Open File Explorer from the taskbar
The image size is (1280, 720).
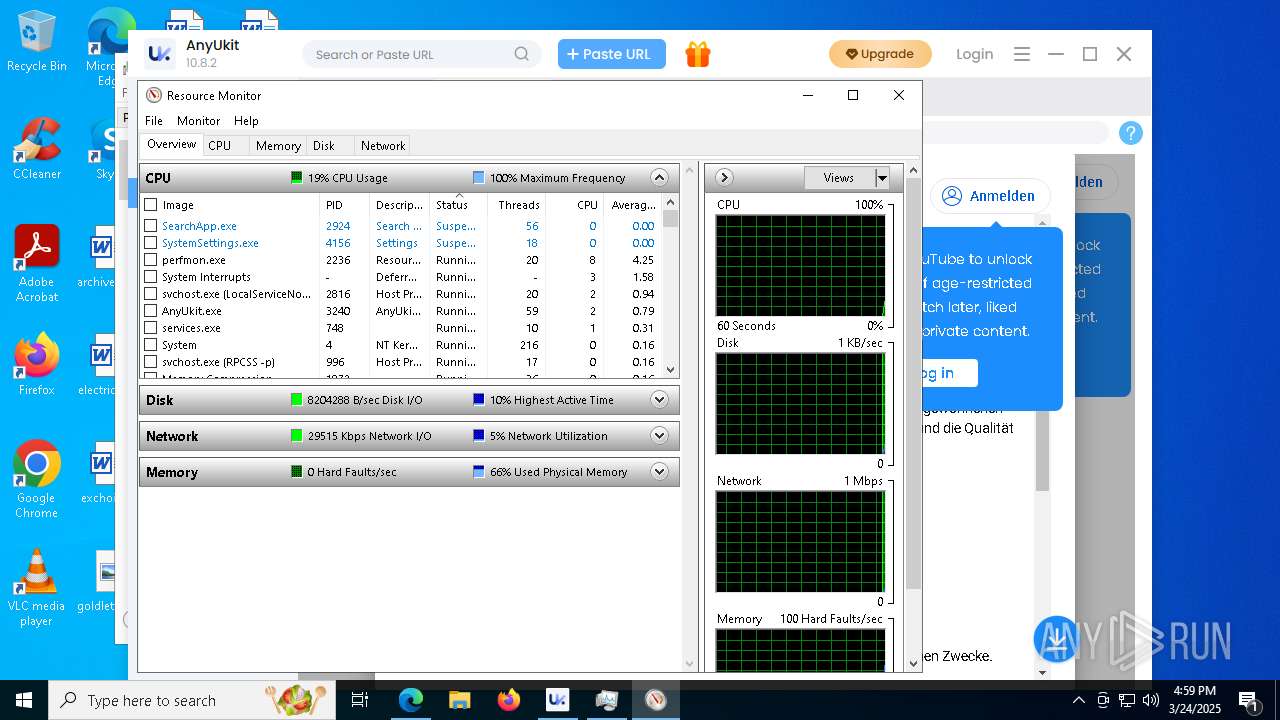459,700
